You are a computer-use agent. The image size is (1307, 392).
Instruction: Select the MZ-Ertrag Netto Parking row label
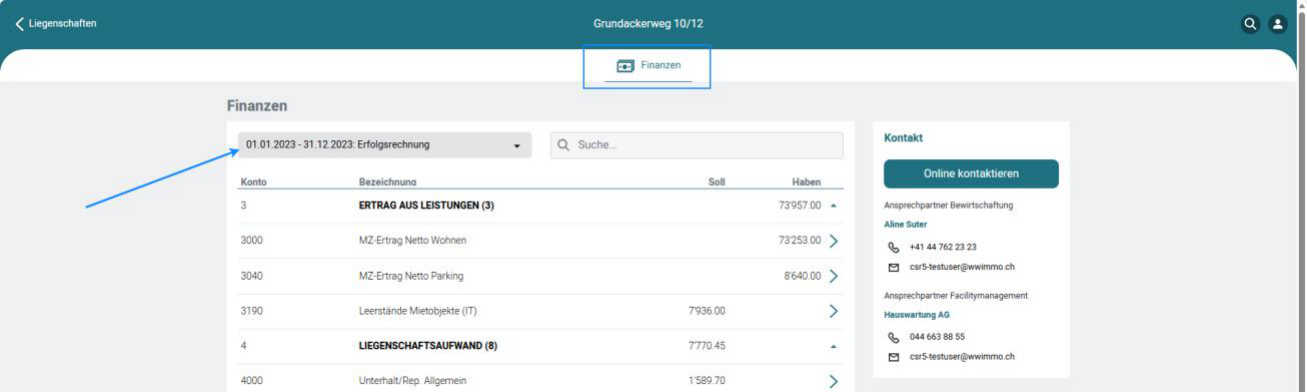coord(411,276)
